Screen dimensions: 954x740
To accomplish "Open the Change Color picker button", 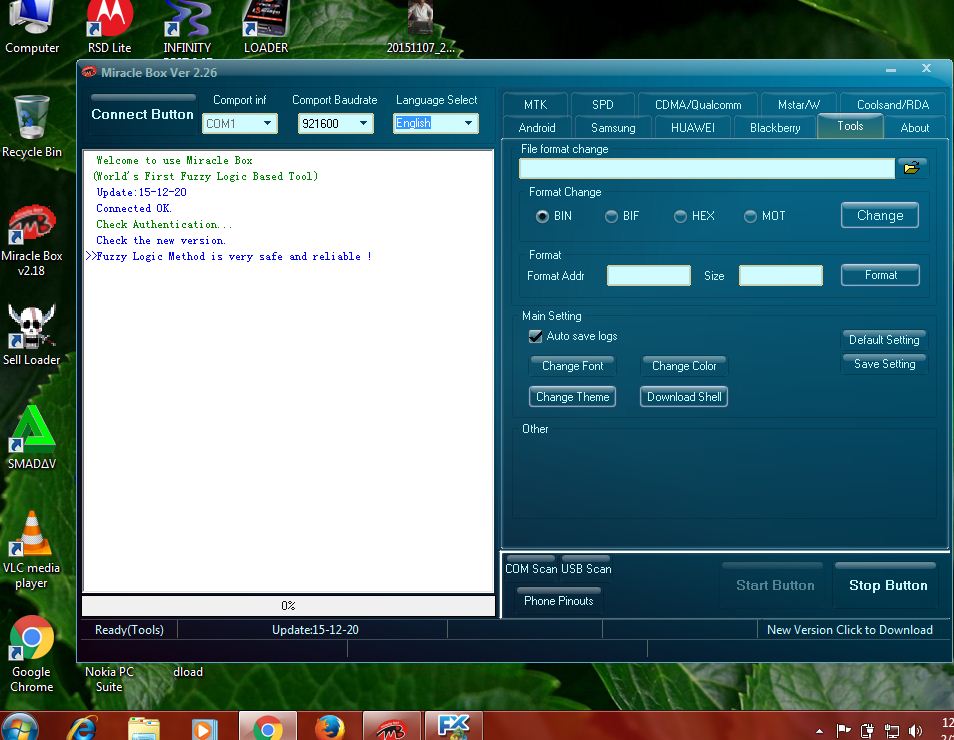I will tap(684, 366).
